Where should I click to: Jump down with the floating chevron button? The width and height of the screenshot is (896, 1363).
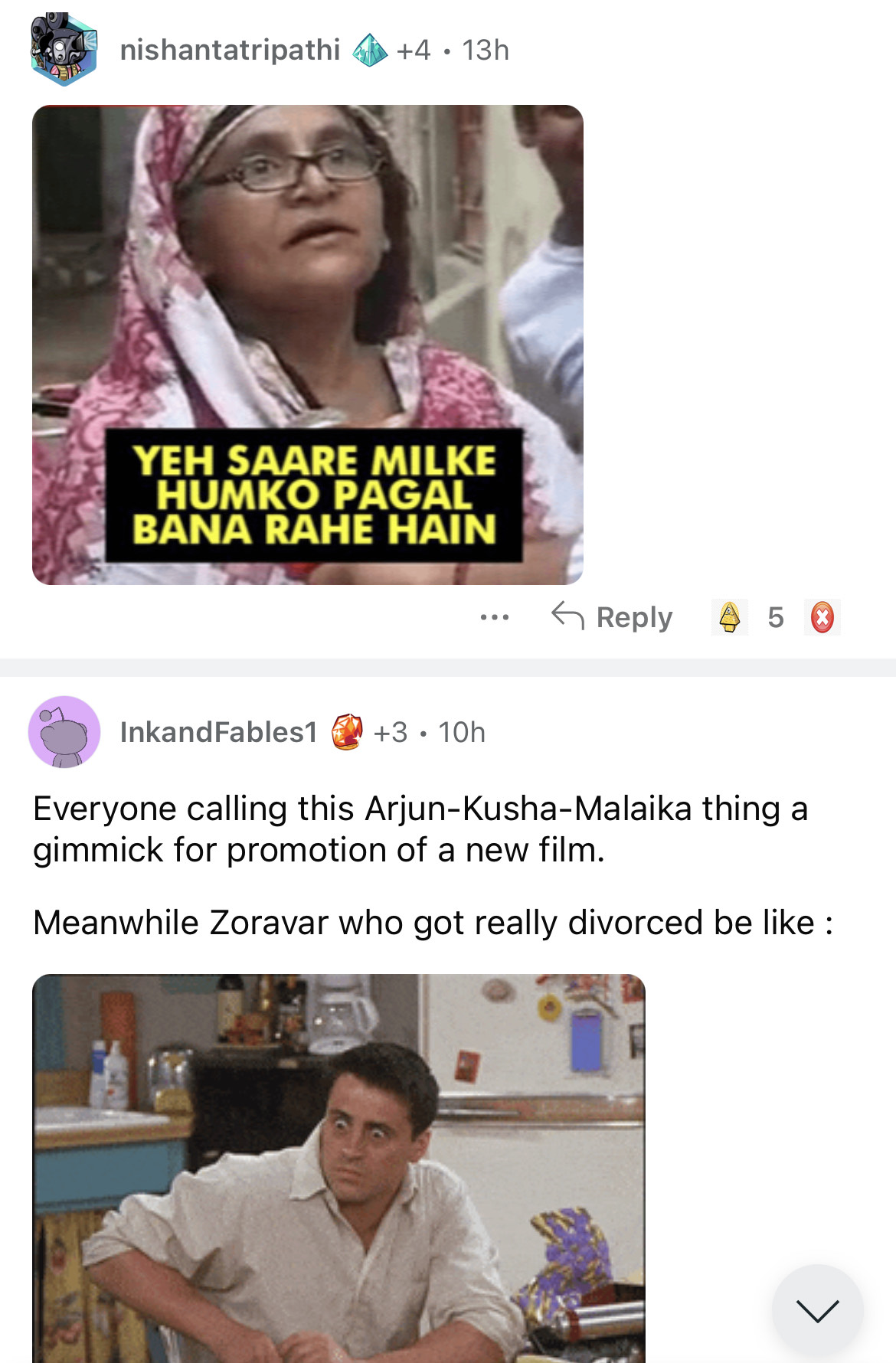coord(818,1310)
